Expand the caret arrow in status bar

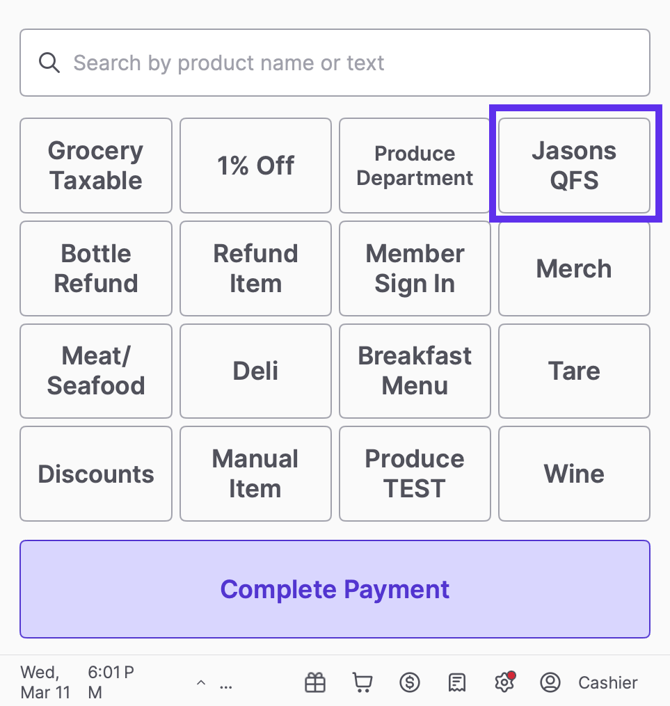click(201, 684)
